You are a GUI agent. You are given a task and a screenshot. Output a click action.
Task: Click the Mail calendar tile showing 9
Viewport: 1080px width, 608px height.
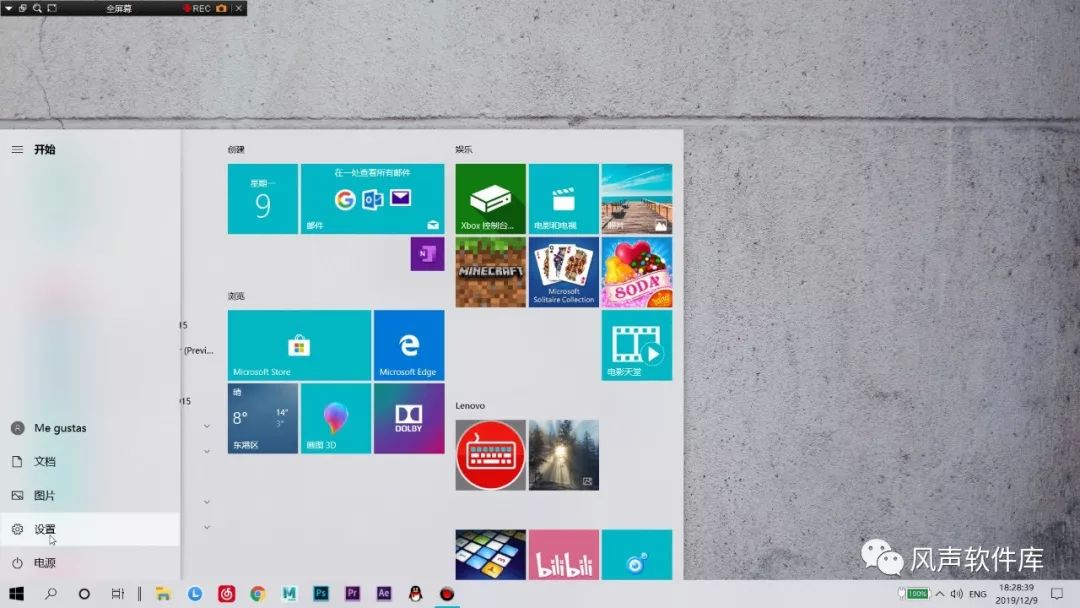pos(262,198)
